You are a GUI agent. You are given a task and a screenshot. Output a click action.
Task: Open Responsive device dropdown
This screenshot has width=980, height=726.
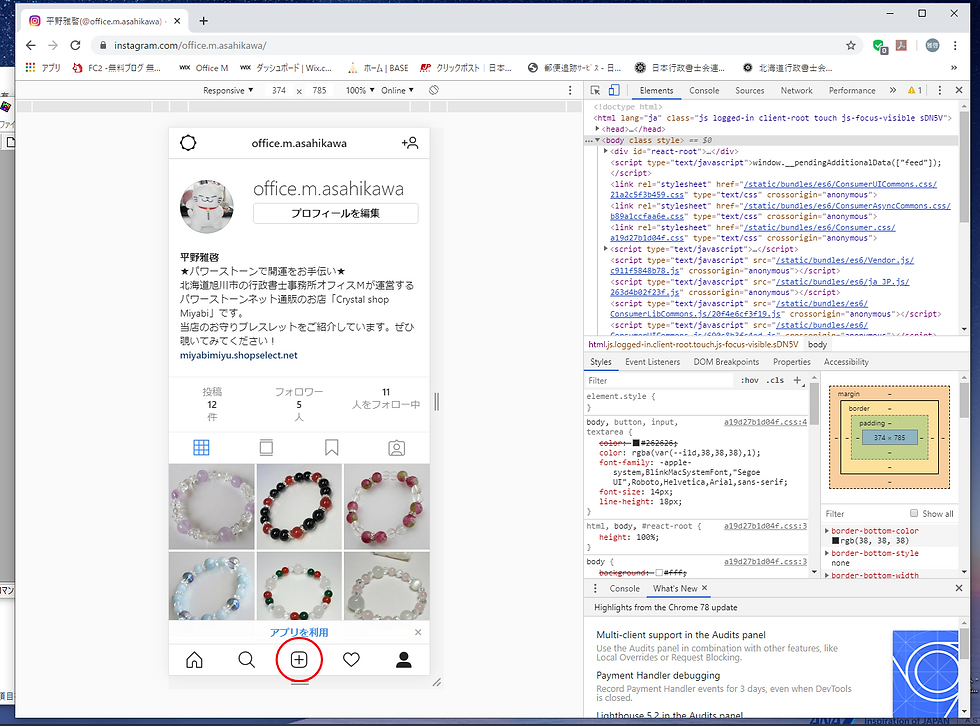pos(228,90)
